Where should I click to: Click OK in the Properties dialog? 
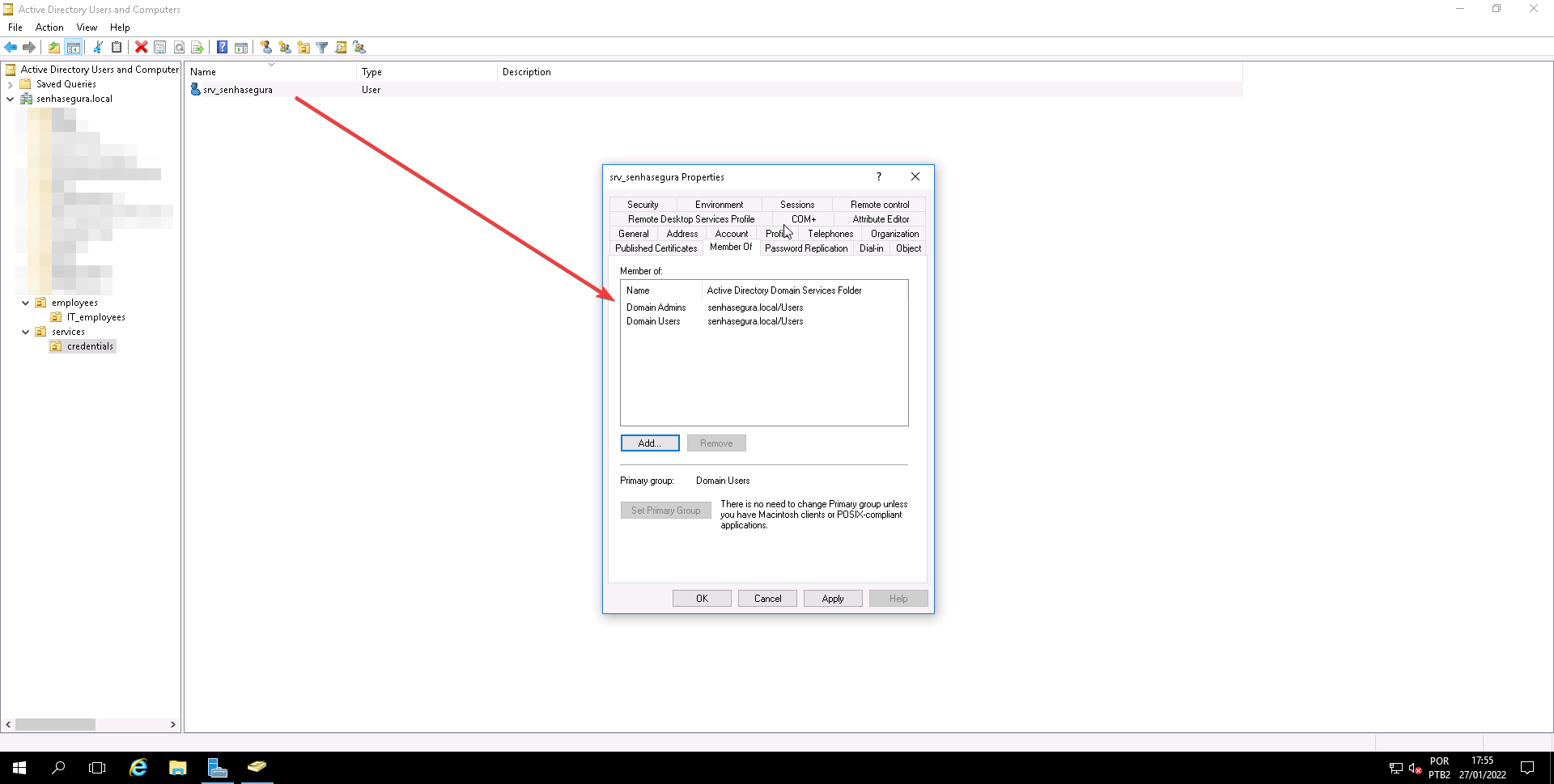coord(702,599)
